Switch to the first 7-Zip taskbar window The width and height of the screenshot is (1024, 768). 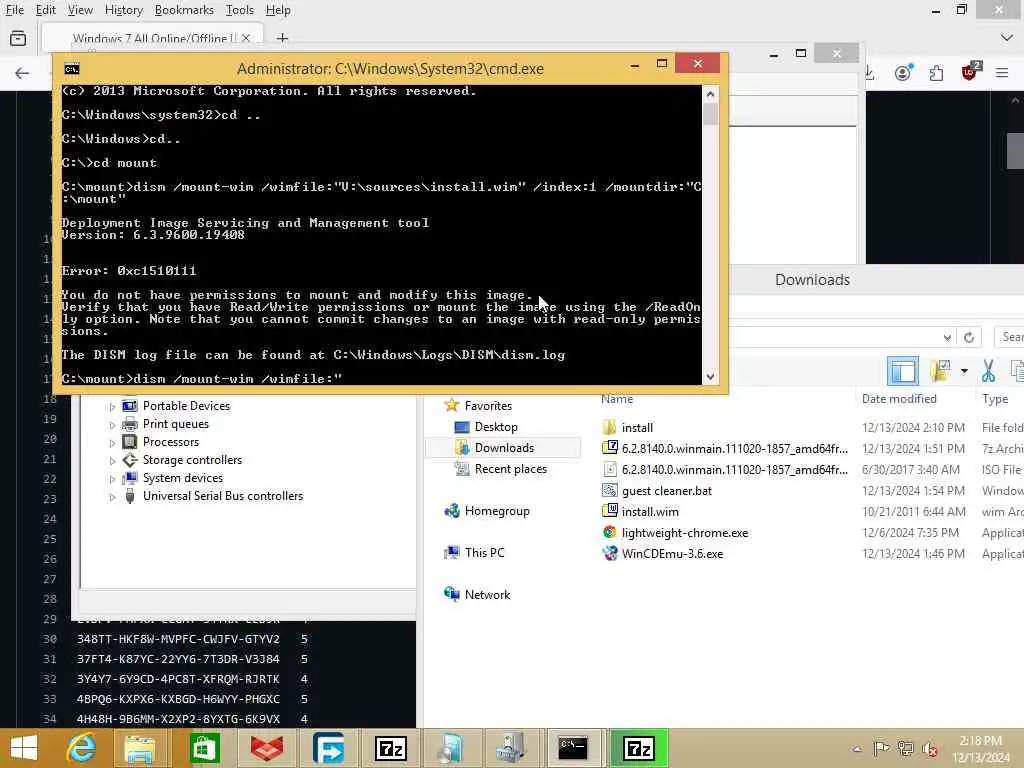click(391, 748)
